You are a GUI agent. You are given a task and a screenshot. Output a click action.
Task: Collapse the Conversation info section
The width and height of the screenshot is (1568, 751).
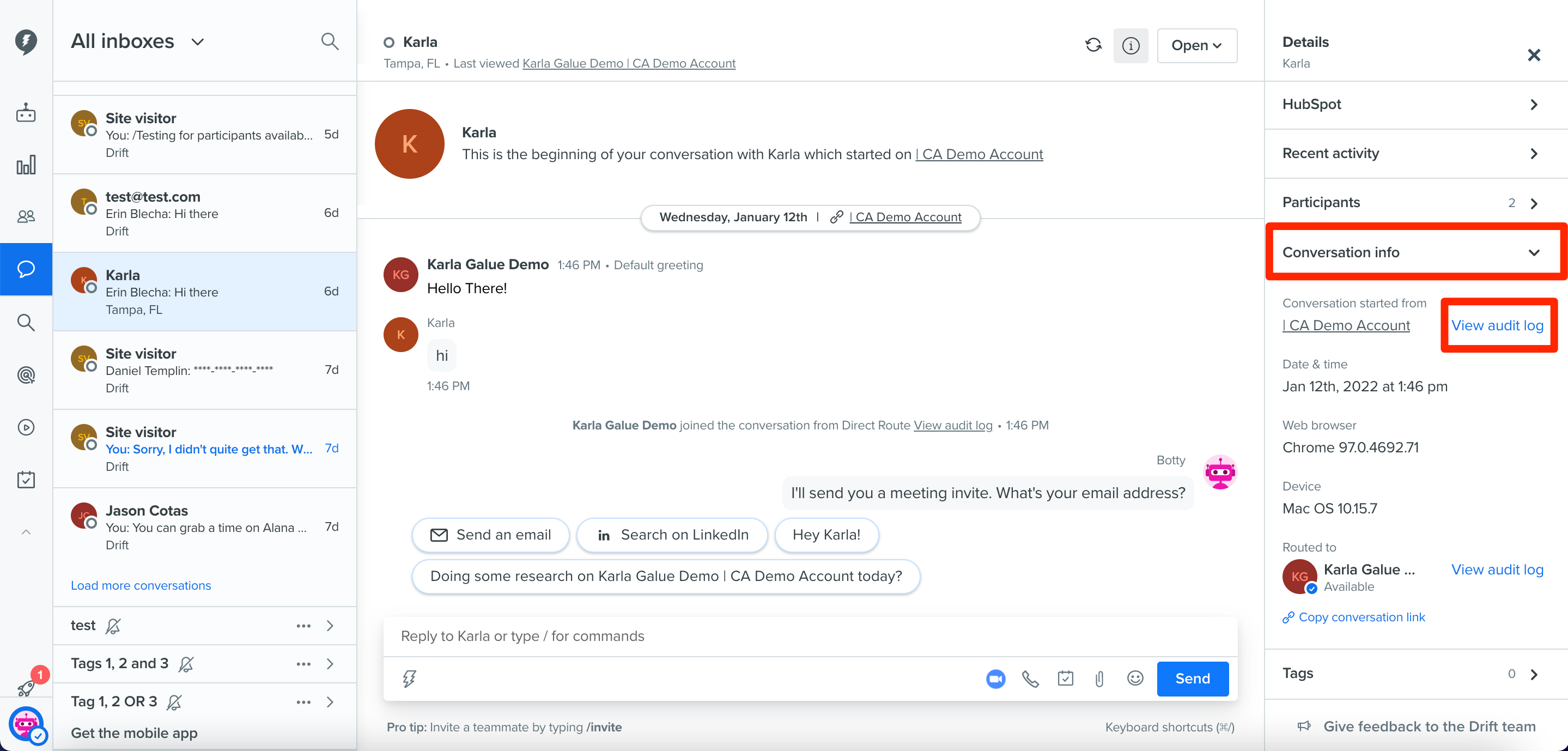(1415, 252)
